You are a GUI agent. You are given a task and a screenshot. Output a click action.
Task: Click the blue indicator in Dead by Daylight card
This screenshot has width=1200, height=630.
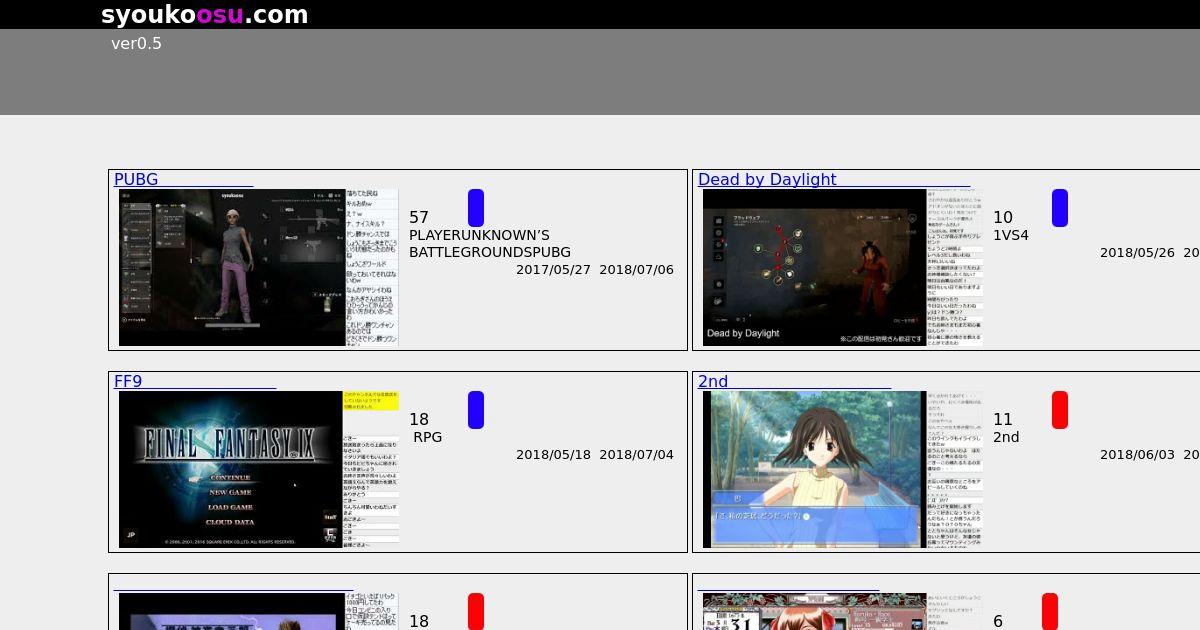(x=1060, y=208)
